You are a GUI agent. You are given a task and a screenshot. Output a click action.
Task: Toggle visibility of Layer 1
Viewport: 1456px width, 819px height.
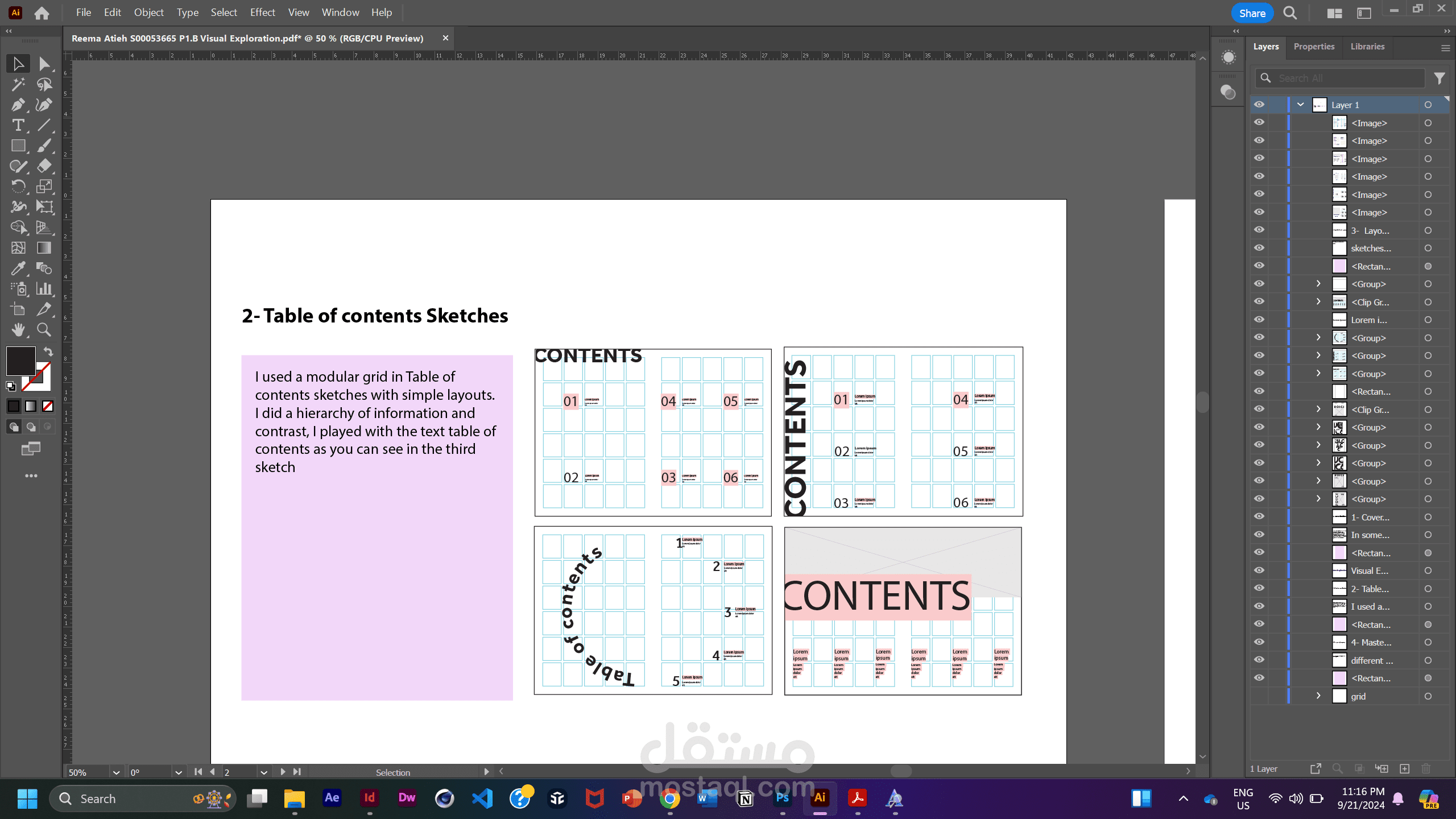(1259, 105)
